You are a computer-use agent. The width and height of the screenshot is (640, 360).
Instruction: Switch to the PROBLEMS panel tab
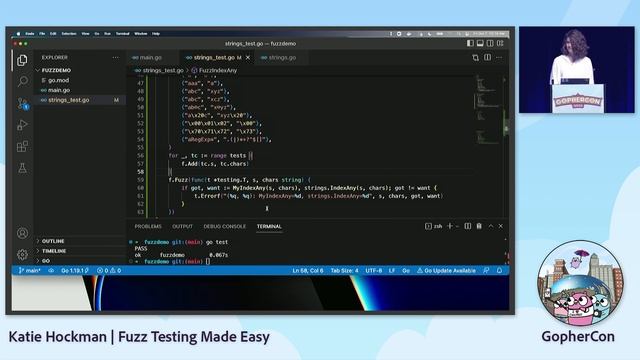(x=148, y=227)
